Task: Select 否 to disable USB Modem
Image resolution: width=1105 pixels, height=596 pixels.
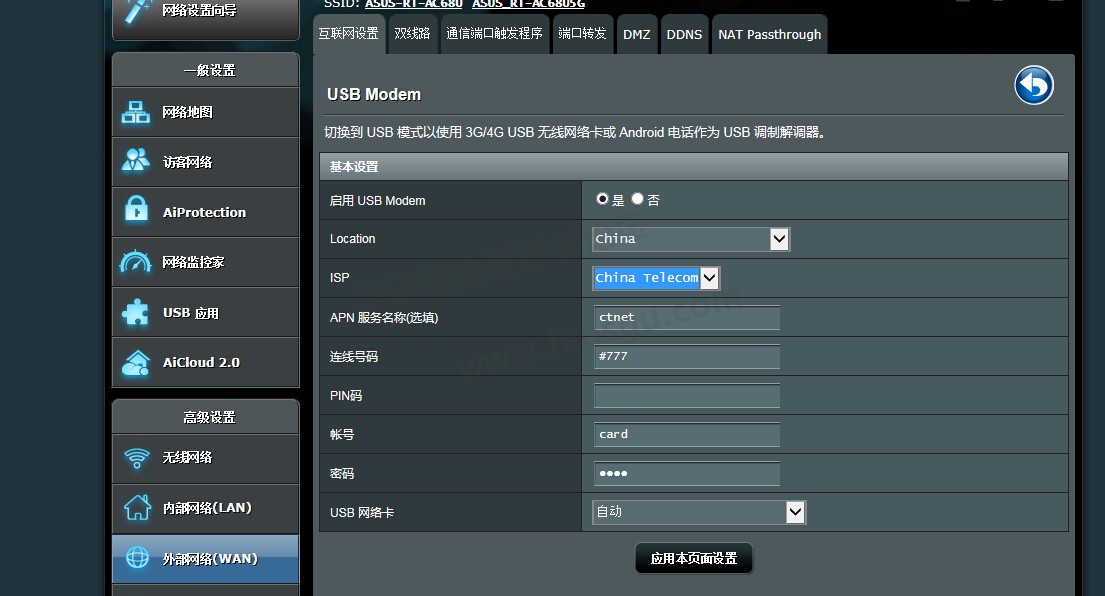Action: (637, 199)
